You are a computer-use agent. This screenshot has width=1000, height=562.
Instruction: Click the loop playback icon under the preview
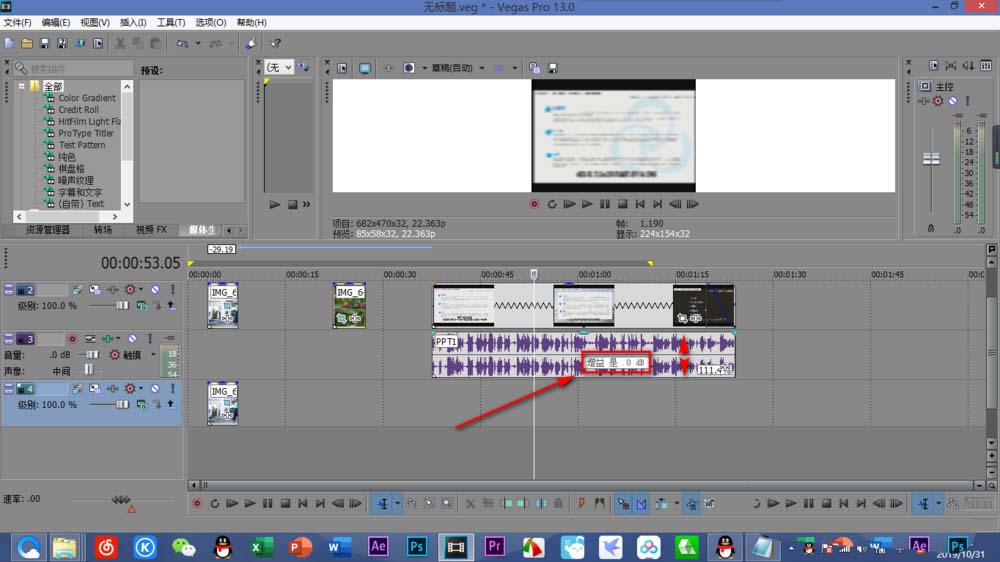coord(552,204)
